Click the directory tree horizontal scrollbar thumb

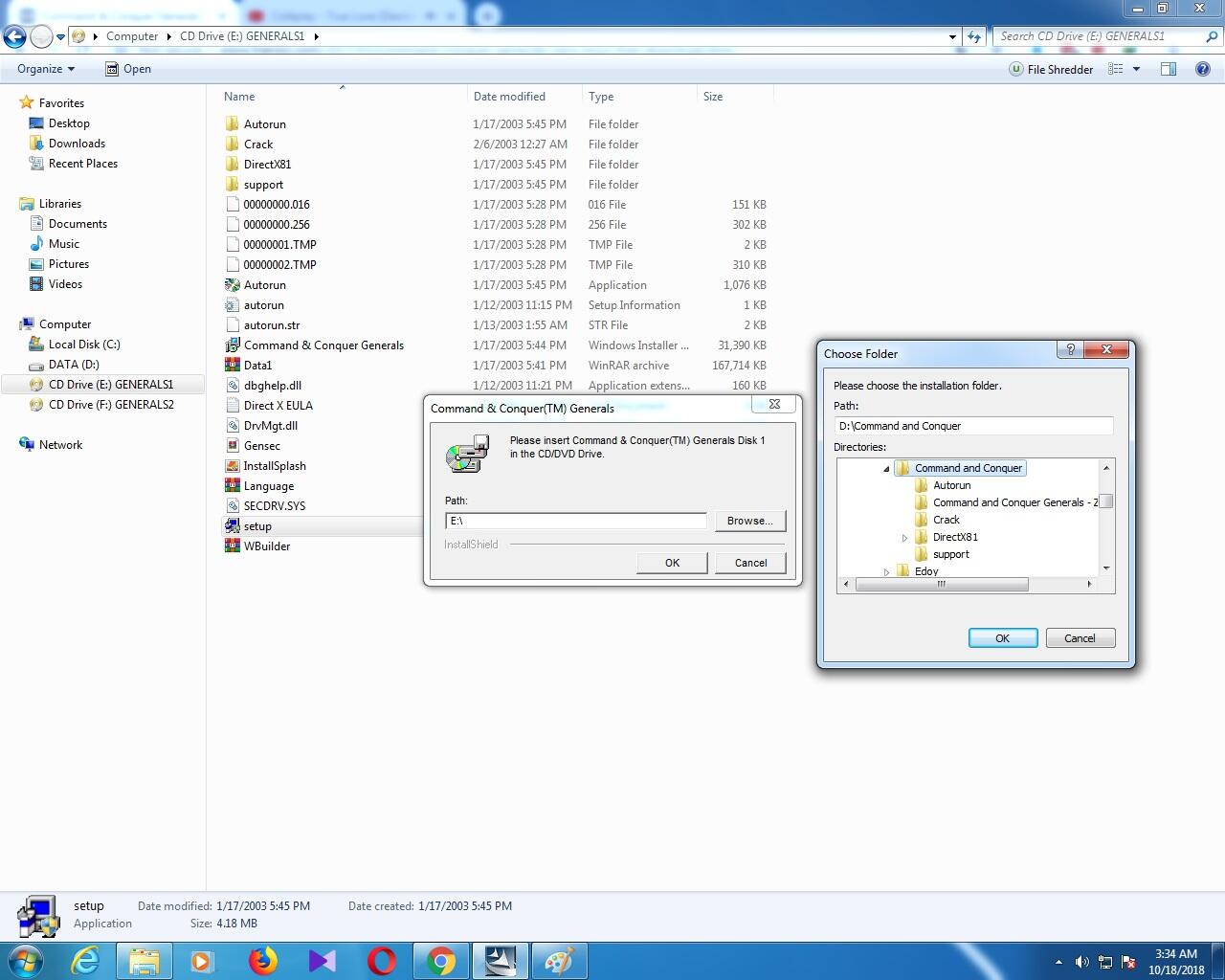tap(943, 584)
